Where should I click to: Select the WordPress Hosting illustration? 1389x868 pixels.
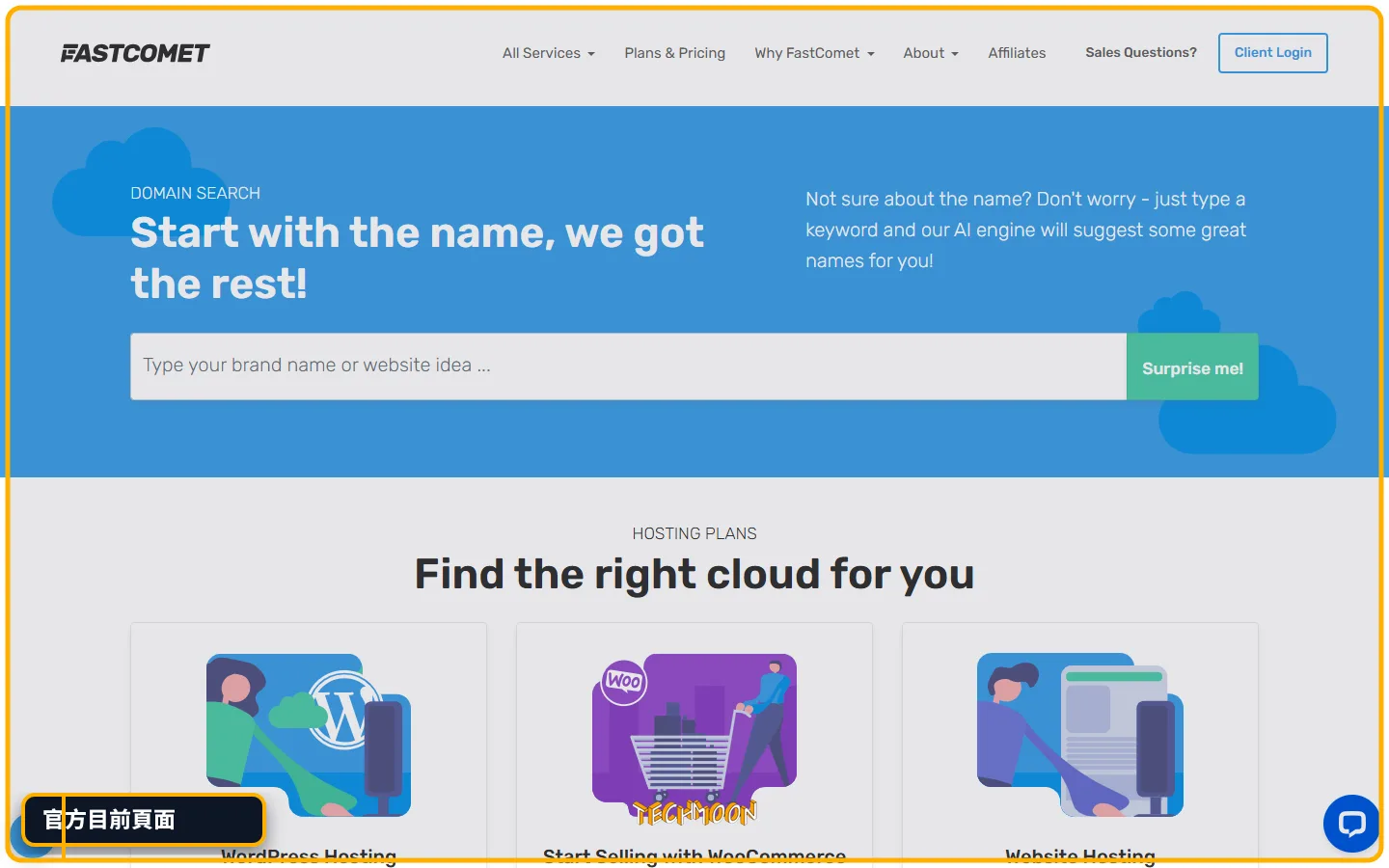click(309, 735)
